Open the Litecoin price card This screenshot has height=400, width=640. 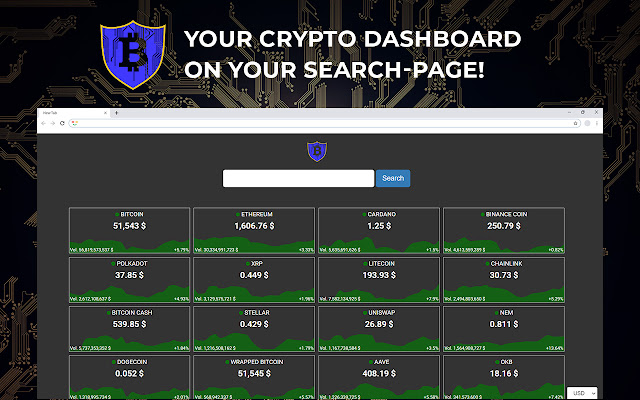(379, 280)
